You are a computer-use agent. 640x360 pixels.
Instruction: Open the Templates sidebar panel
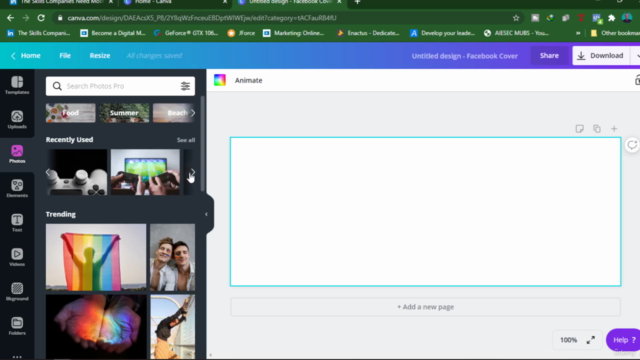(x=17, y=85)
